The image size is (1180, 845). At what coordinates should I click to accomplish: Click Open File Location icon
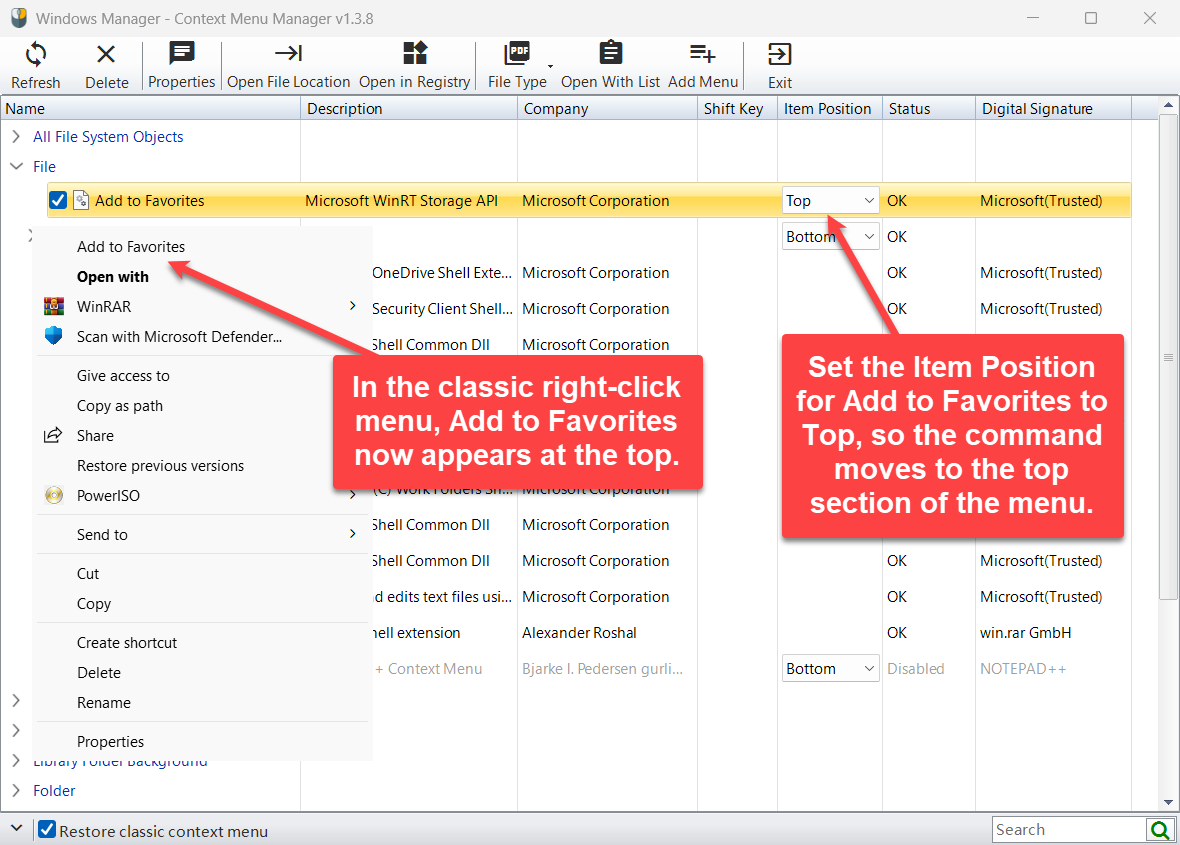point(288,53)
